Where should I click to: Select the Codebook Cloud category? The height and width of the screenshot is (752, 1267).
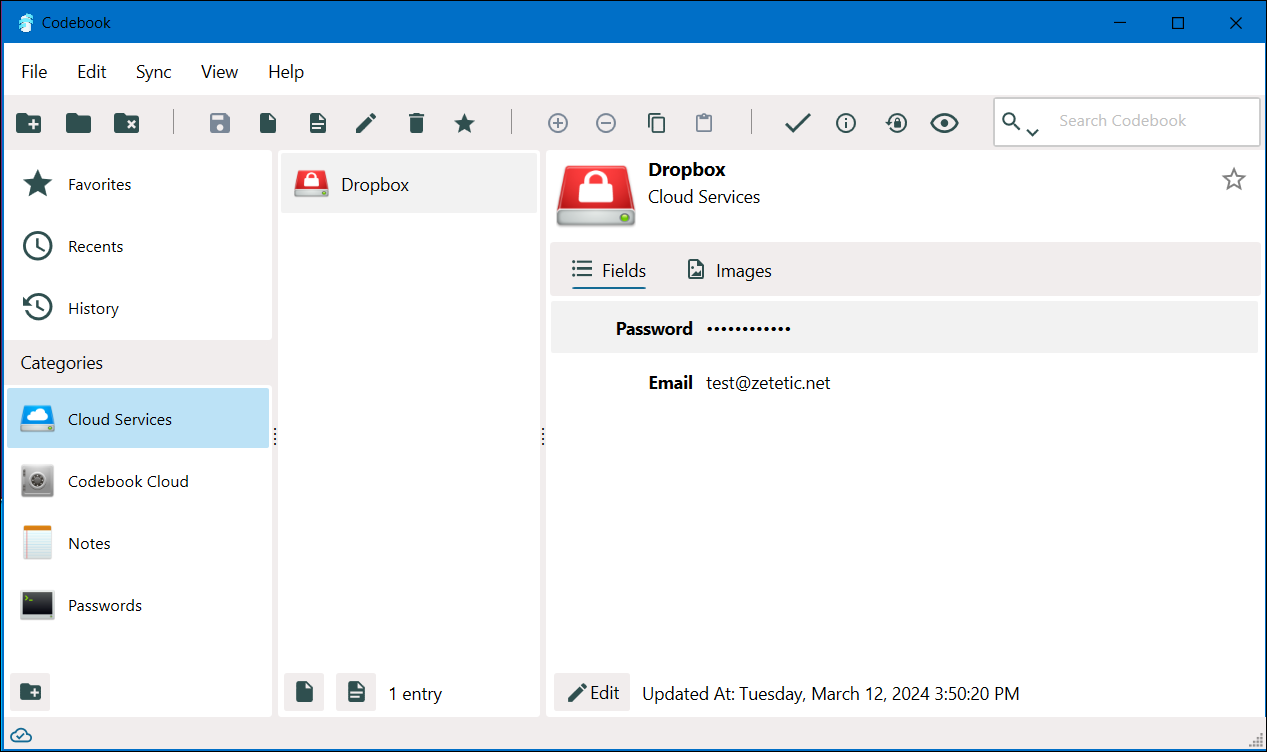[x=138, y=481]
